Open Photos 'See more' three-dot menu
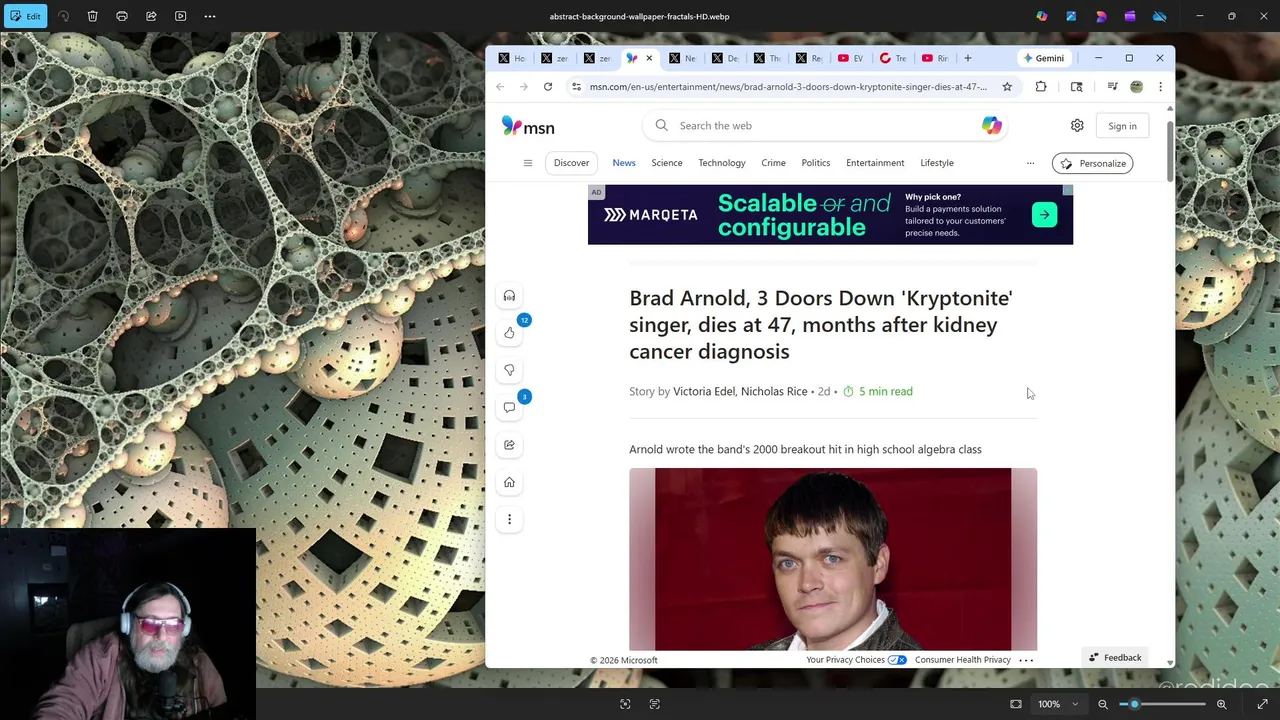Image resolution: width=1280 pixels, height=720 pixels. [x=210, y=16]
